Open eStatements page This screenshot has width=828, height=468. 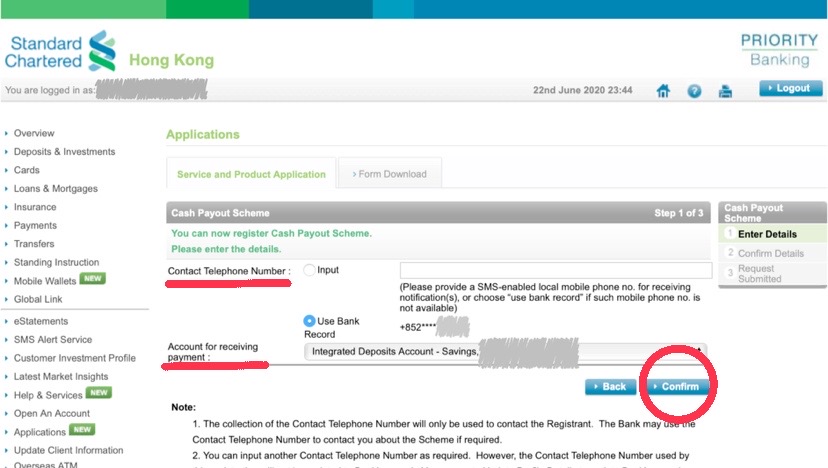(x=41, y=321)
